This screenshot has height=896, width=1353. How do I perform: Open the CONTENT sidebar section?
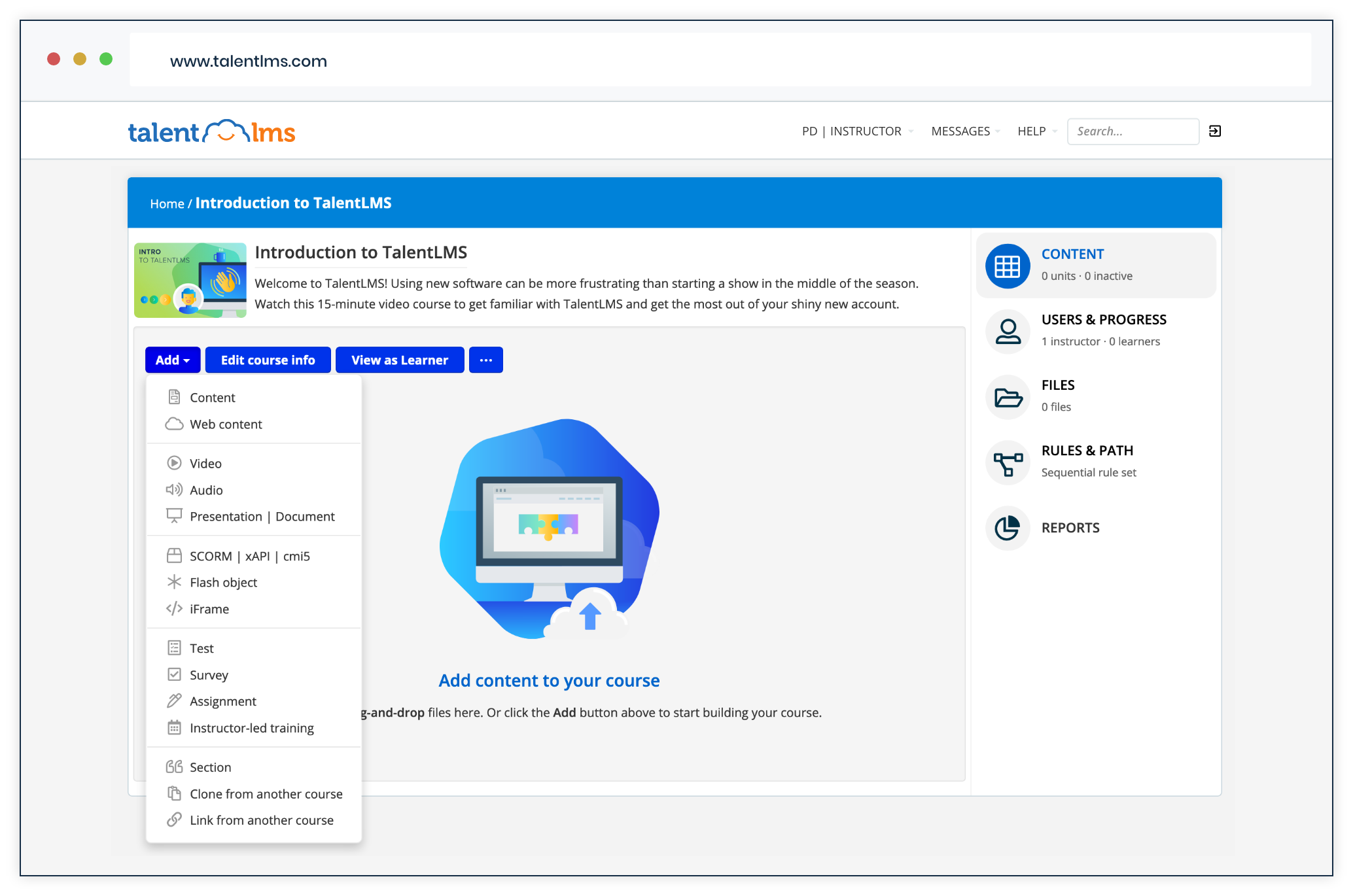click(x=1096, y=266)
